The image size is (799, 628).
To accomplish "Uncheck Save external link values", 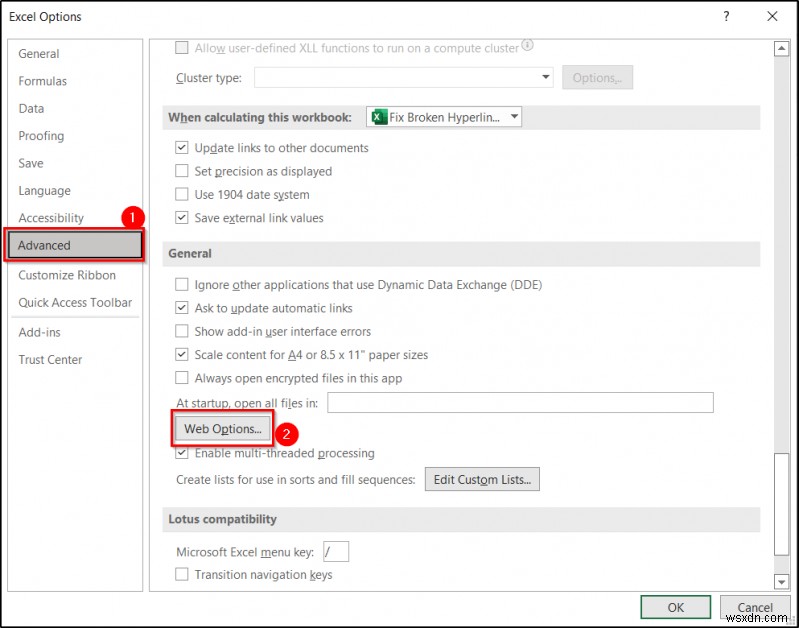I will pos(181,218).
